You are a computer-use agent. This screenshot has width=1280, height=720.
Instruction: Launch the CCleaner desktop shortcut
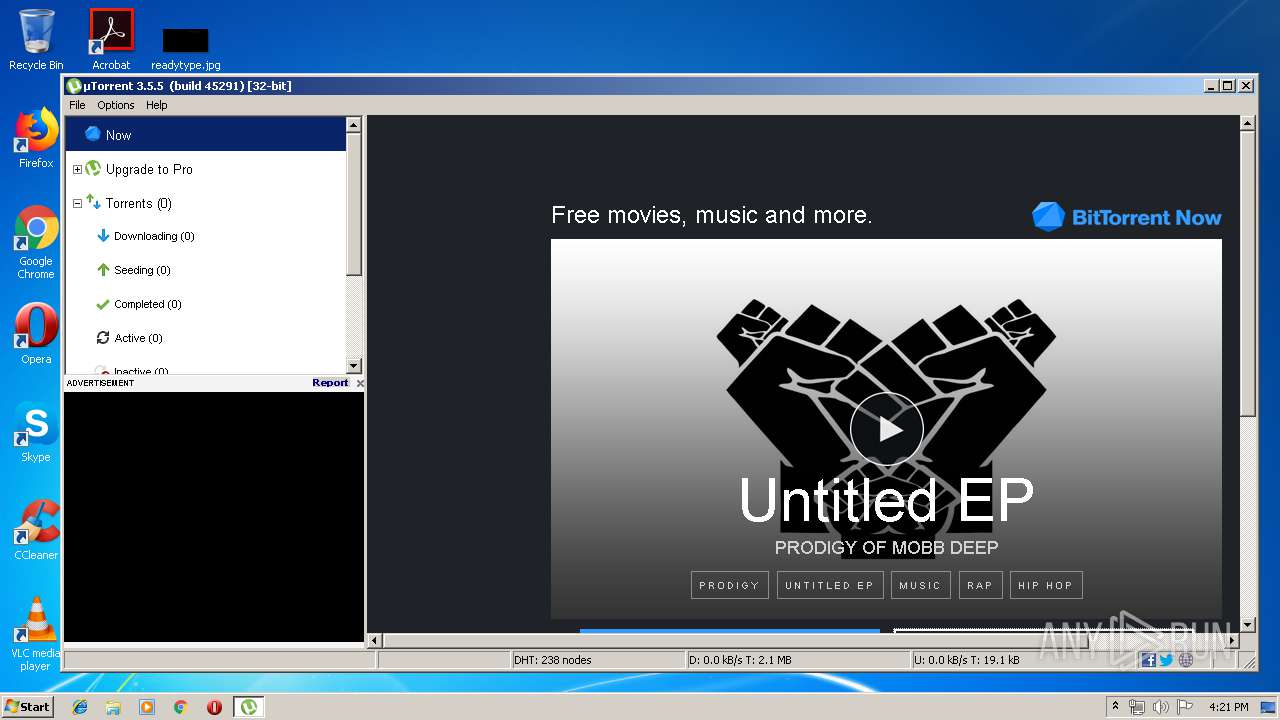36,530
